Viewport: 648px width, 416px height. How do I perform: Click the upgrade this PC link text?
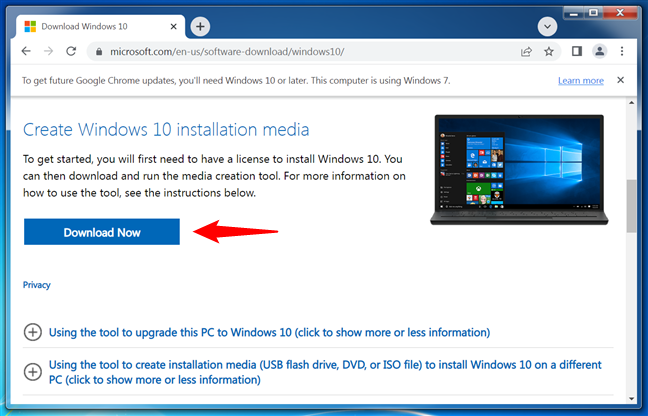click(x=269, y=333)
